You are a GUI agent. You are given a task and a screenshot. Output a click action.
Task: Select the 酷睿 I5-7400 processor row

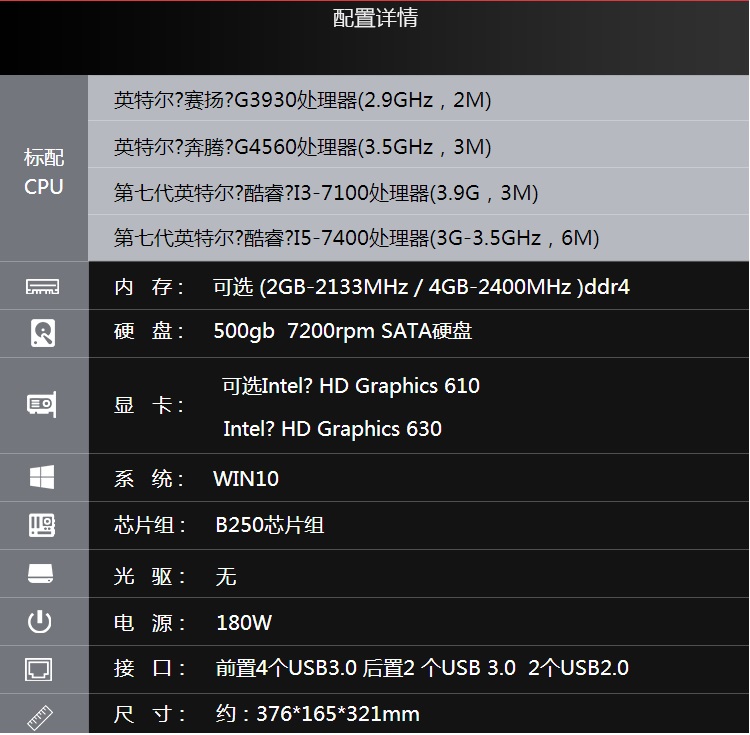tap(418, 238)
